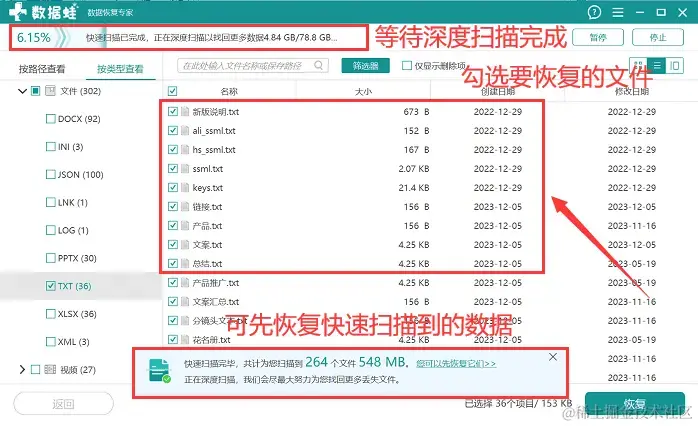
Task: Click the file icon of ali_ssml.txt
Action: coord(185,130)
